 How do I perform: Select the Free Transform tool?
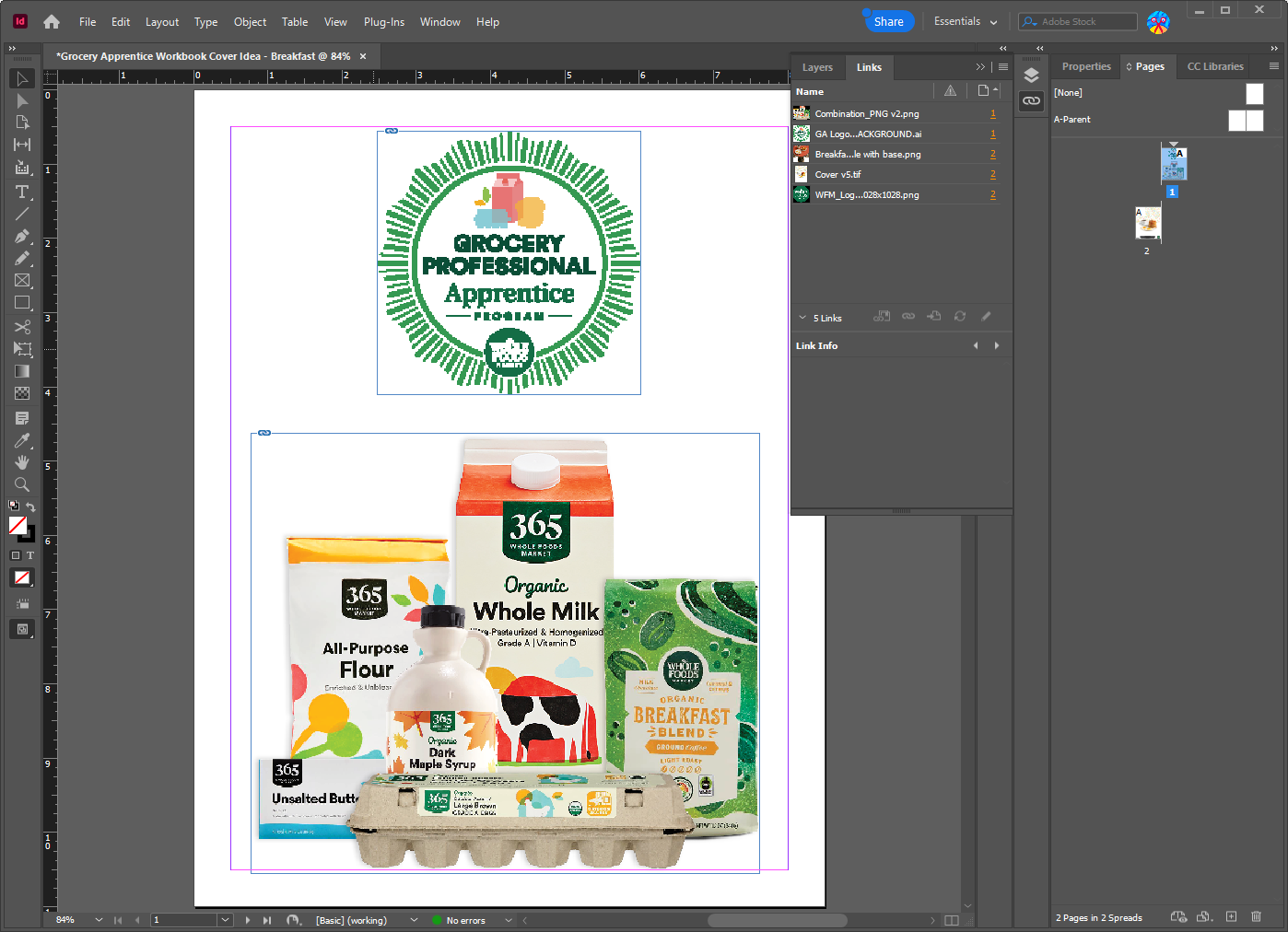pos(22,349)
